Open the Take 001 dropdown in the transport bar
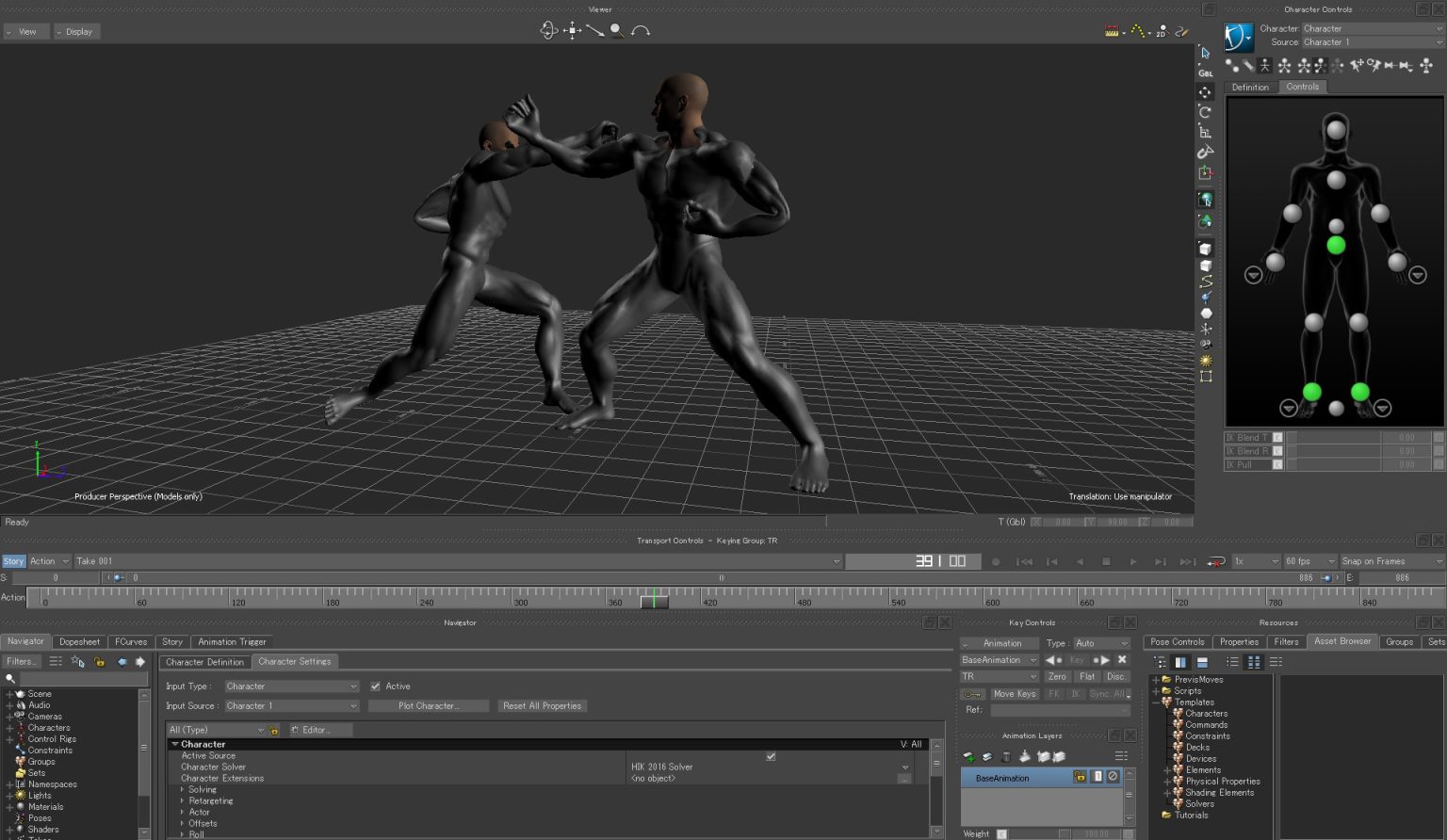 pyautogui.click(x=835, y=560)
